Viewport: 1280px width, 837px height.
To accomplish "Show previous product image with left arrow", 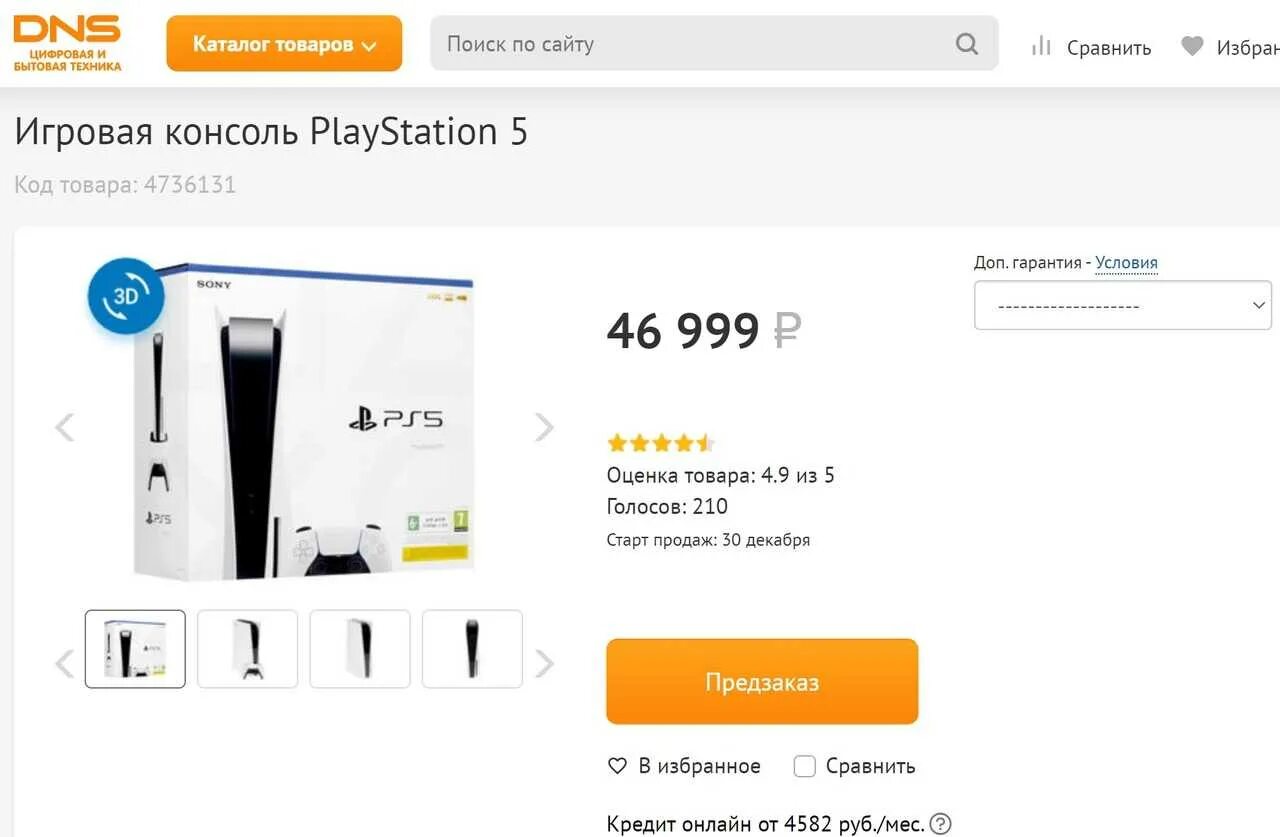I will click(x=64, y=427).
